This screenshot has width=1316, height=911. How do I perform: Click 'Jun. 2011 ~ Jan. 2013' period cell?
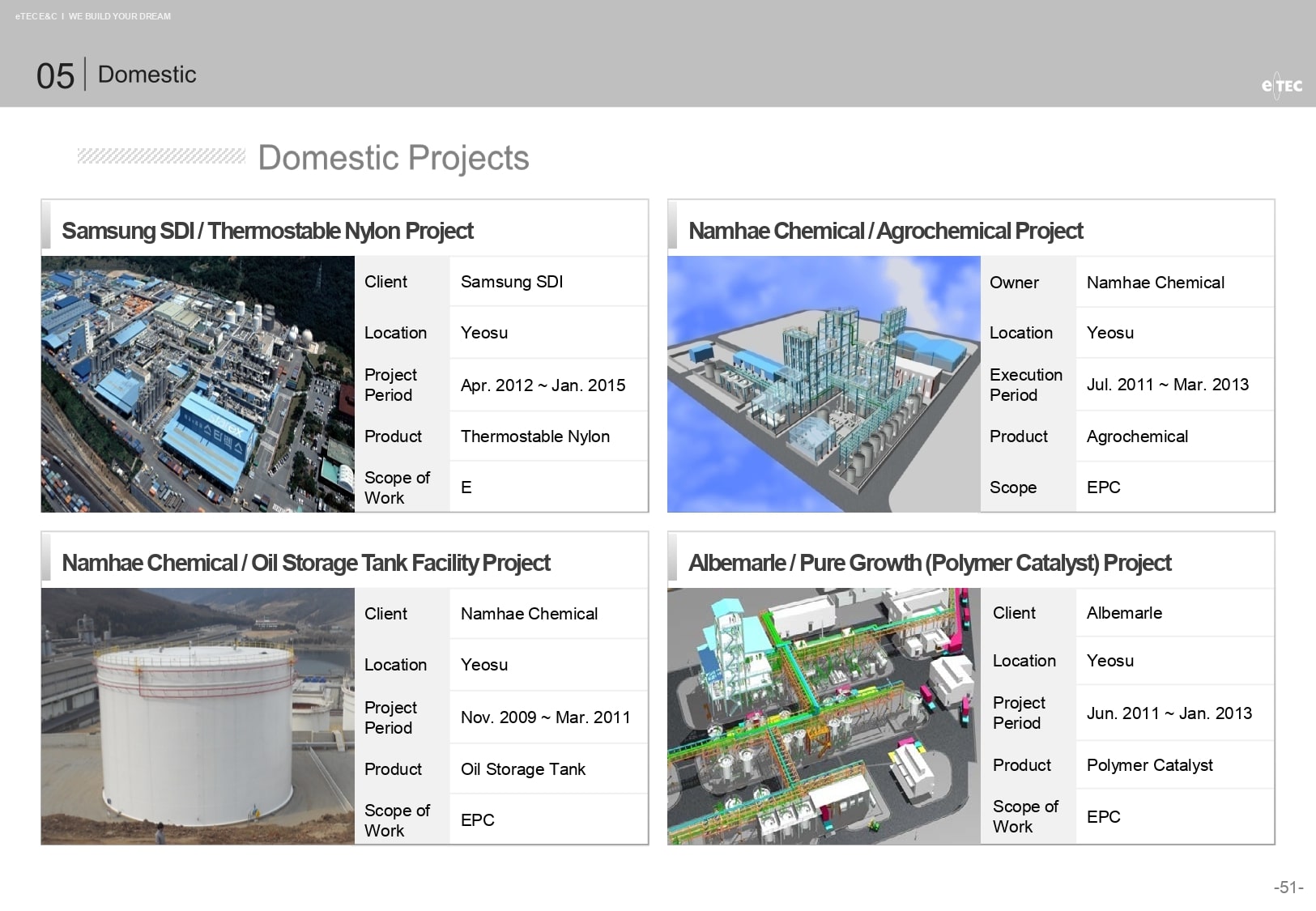pyautogui.click(x=1169, y=713)
